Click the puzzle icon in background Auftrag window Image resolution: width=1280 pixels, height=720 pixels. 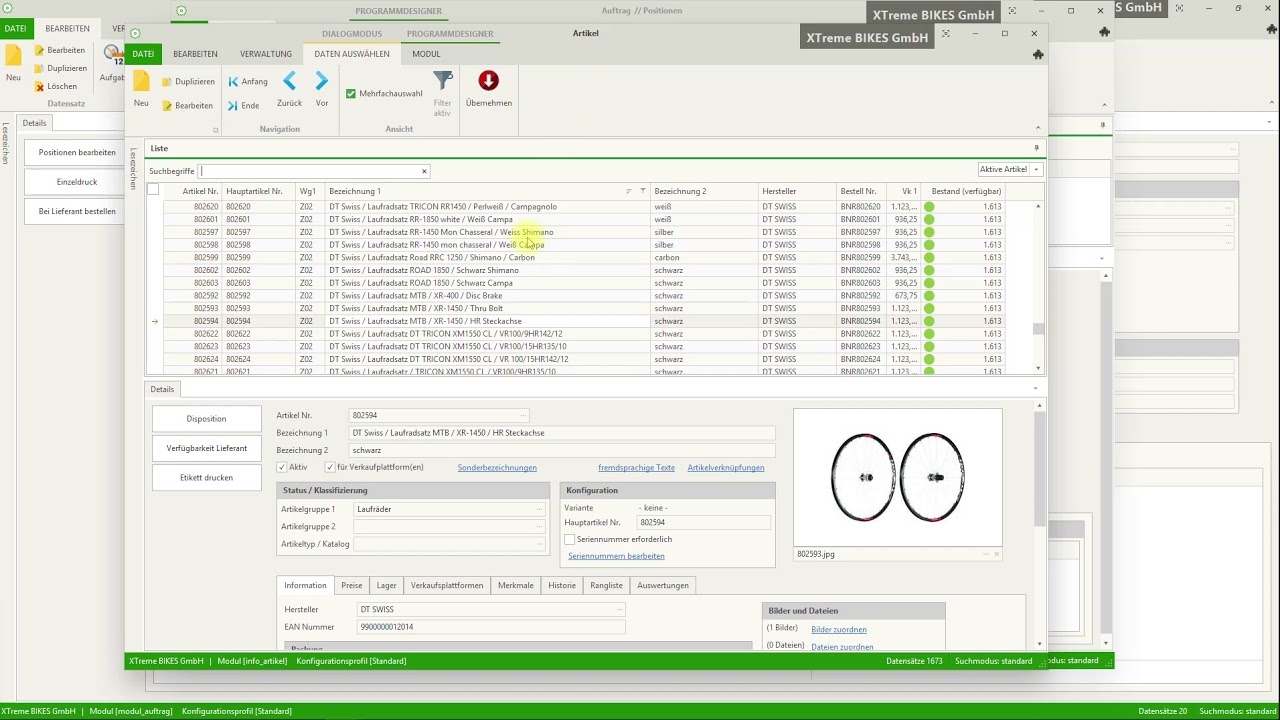click(1104, 32)
